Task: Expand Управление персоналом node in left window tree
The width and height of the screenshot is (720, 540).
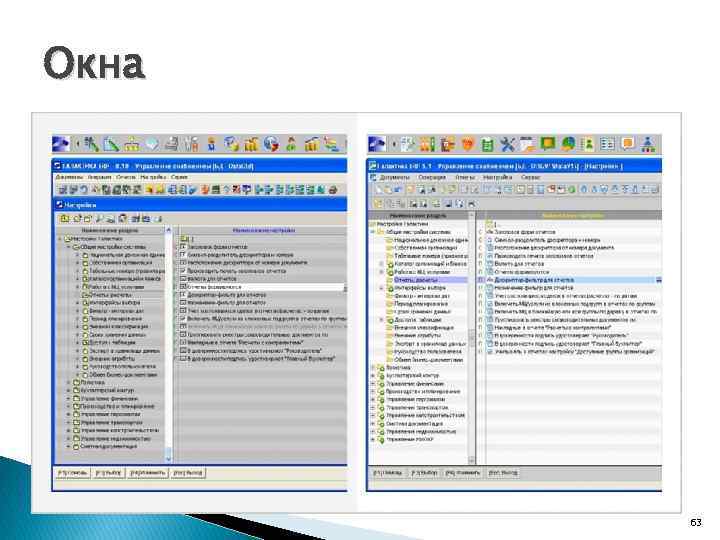Action: coord(69,415)
